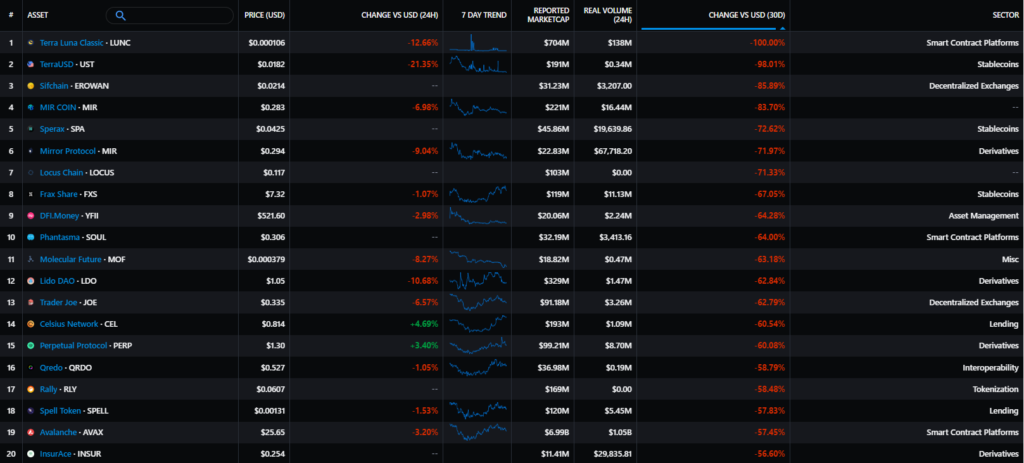Focus the asset search field

point(169,15)
